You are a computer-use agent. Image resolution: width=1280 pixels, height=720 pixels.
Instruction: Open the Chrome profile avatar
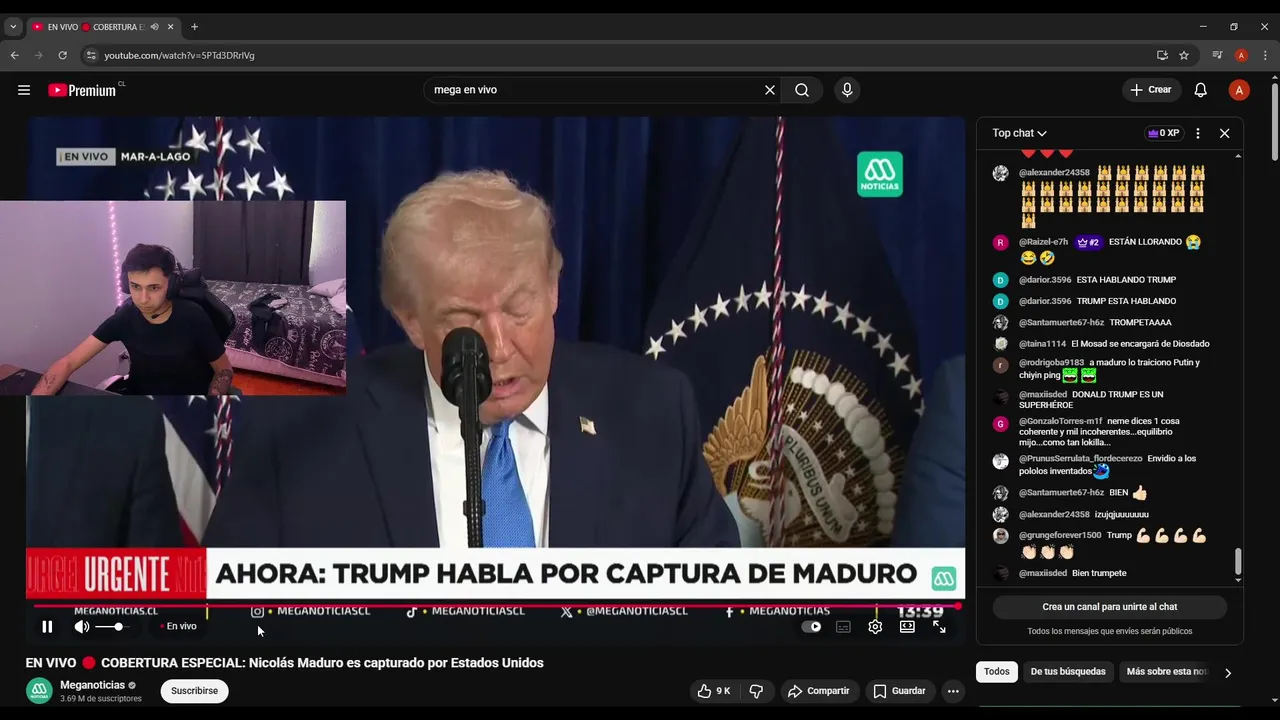point(1241,55)
